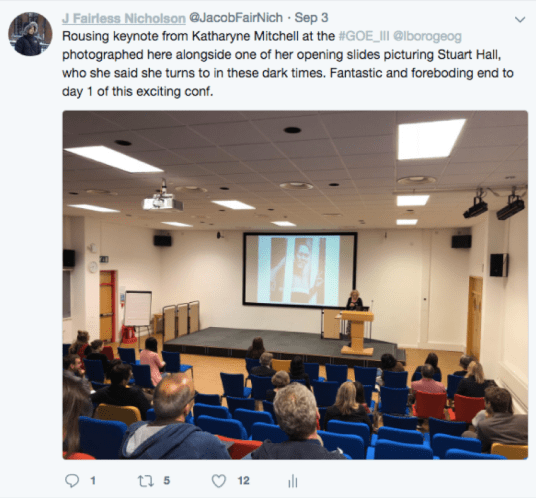Like the tweet with the heart icon
Screen dimensions: 536x498
coord(219,481)
